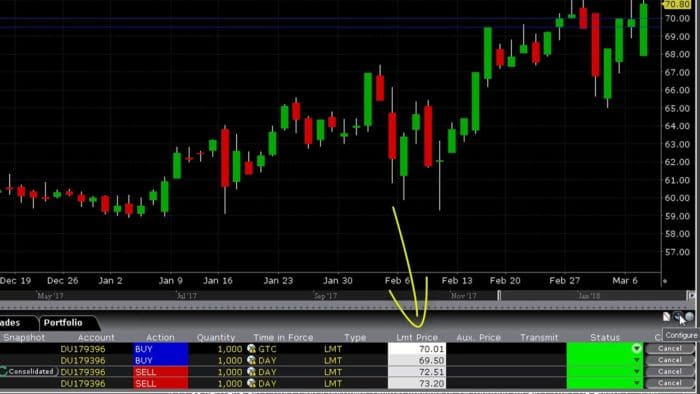The image size is (700, 394).
Task: Click the Type column header
Action: point(355,337)
